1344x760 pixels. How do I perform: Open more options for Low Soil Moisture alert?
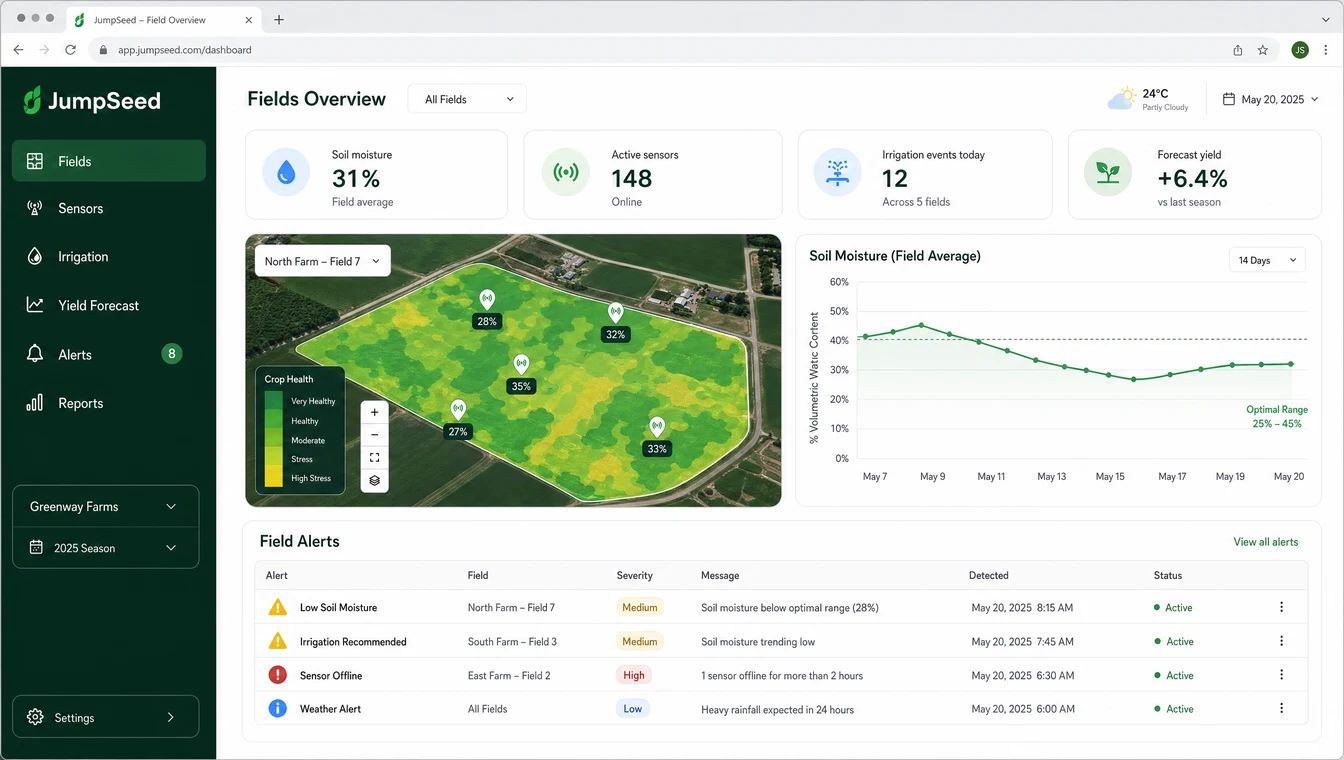click(x=1281, y=607)
